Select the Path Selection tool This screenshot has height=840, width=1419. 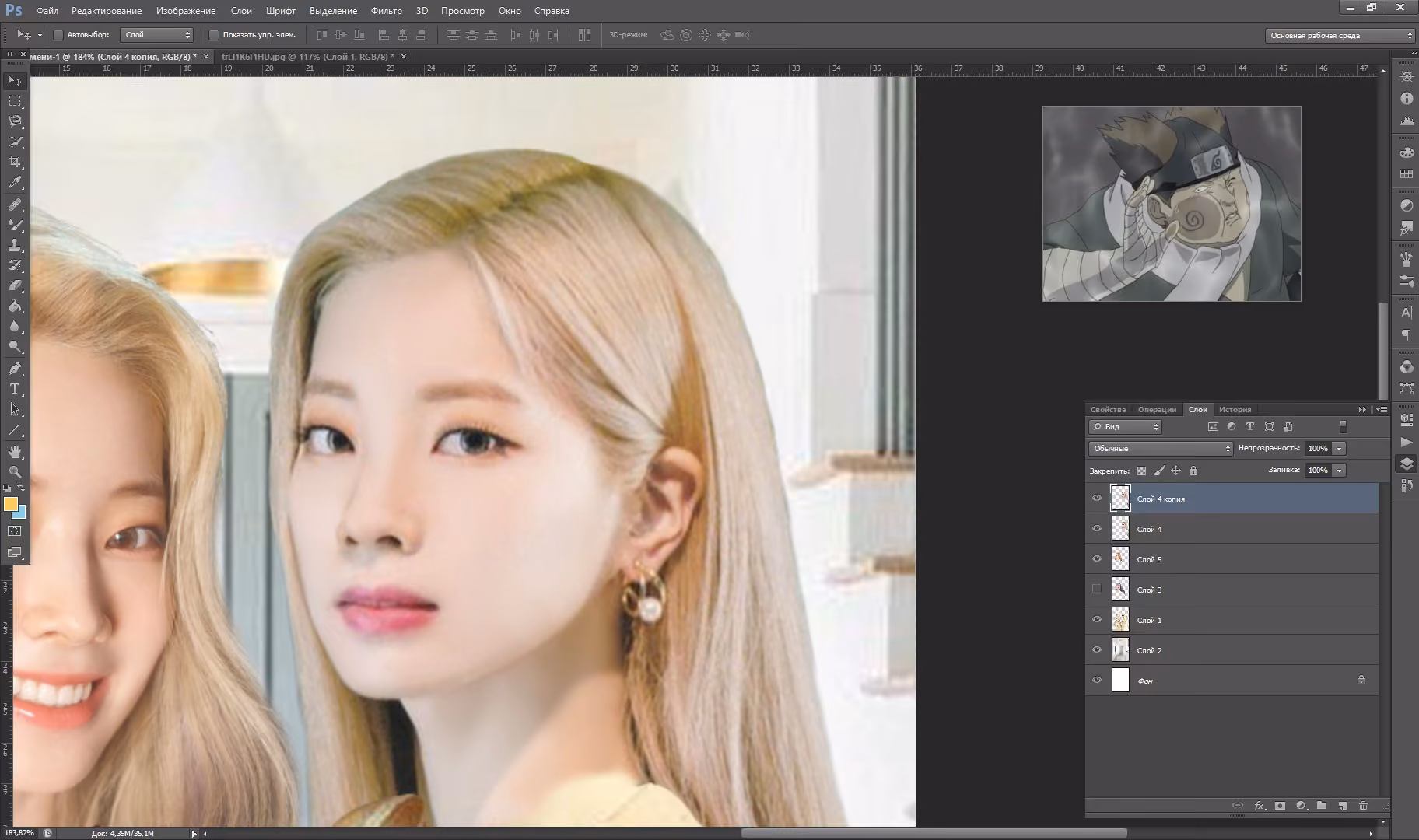(x=15, y=409)
